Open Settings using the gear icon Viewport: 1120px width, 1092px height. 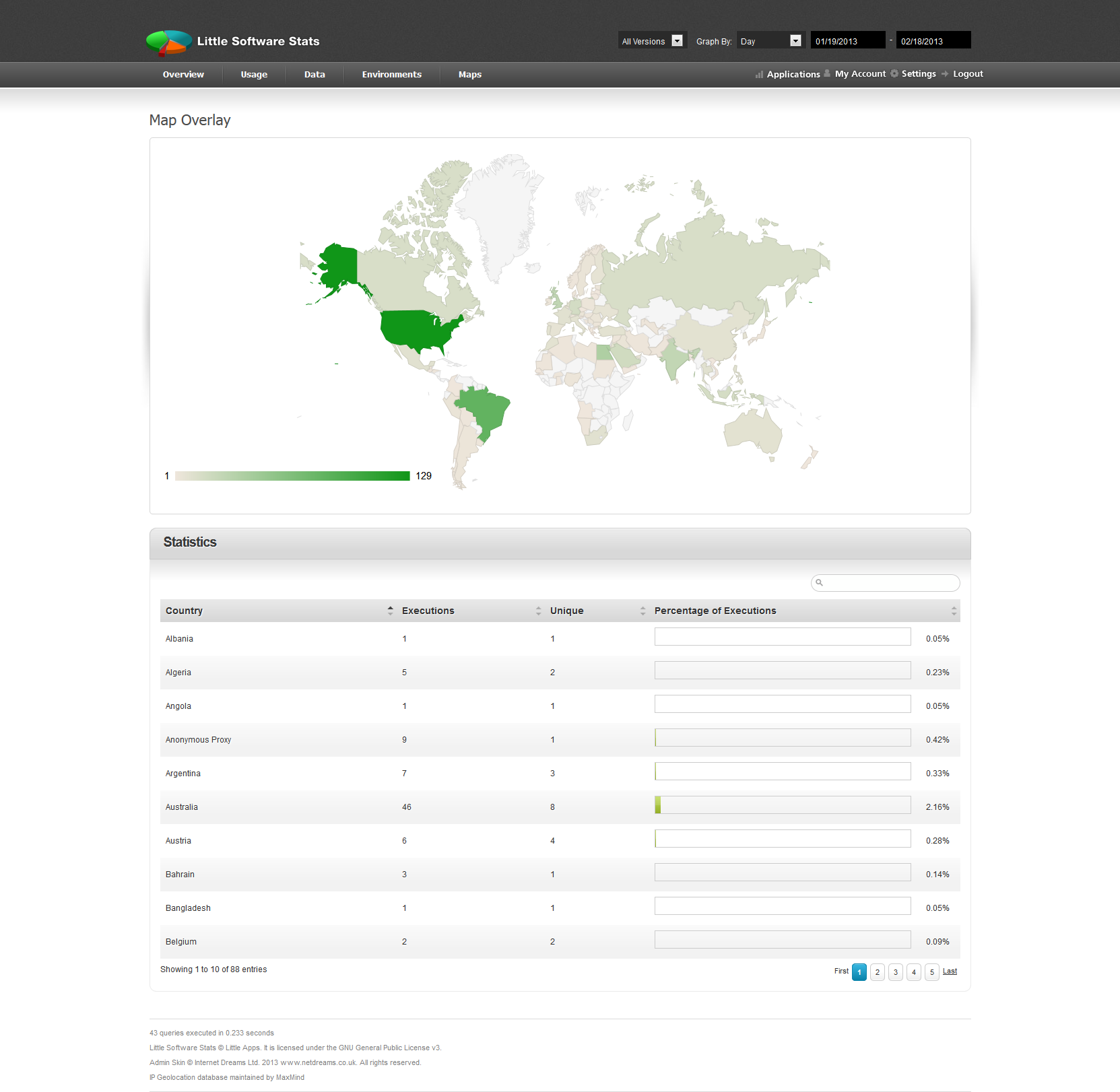(894, 73)
